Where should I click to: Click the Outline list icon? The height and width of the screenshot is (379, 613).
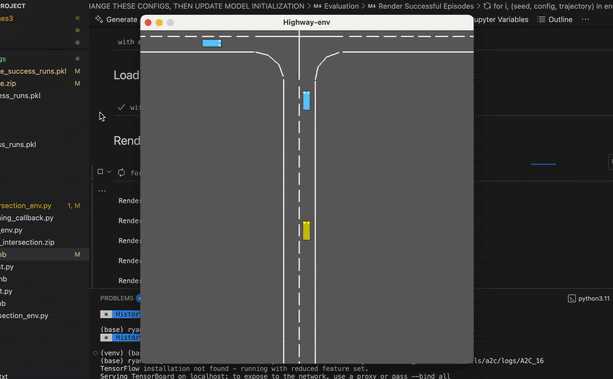[541, 20]
